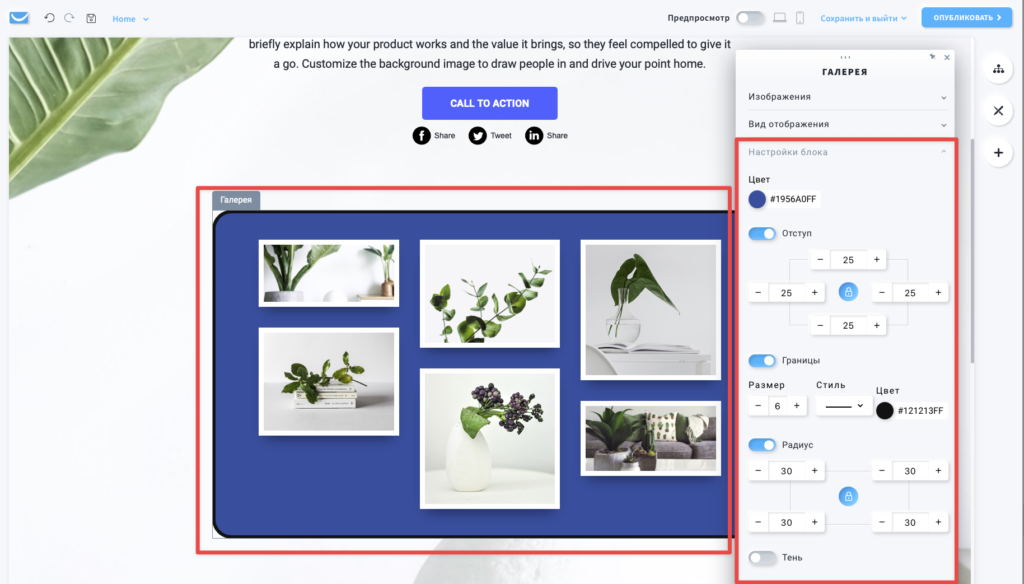This screenshot has height=584, width=1024.
Task: Increase the top padding value
Action: coord(876,259)
